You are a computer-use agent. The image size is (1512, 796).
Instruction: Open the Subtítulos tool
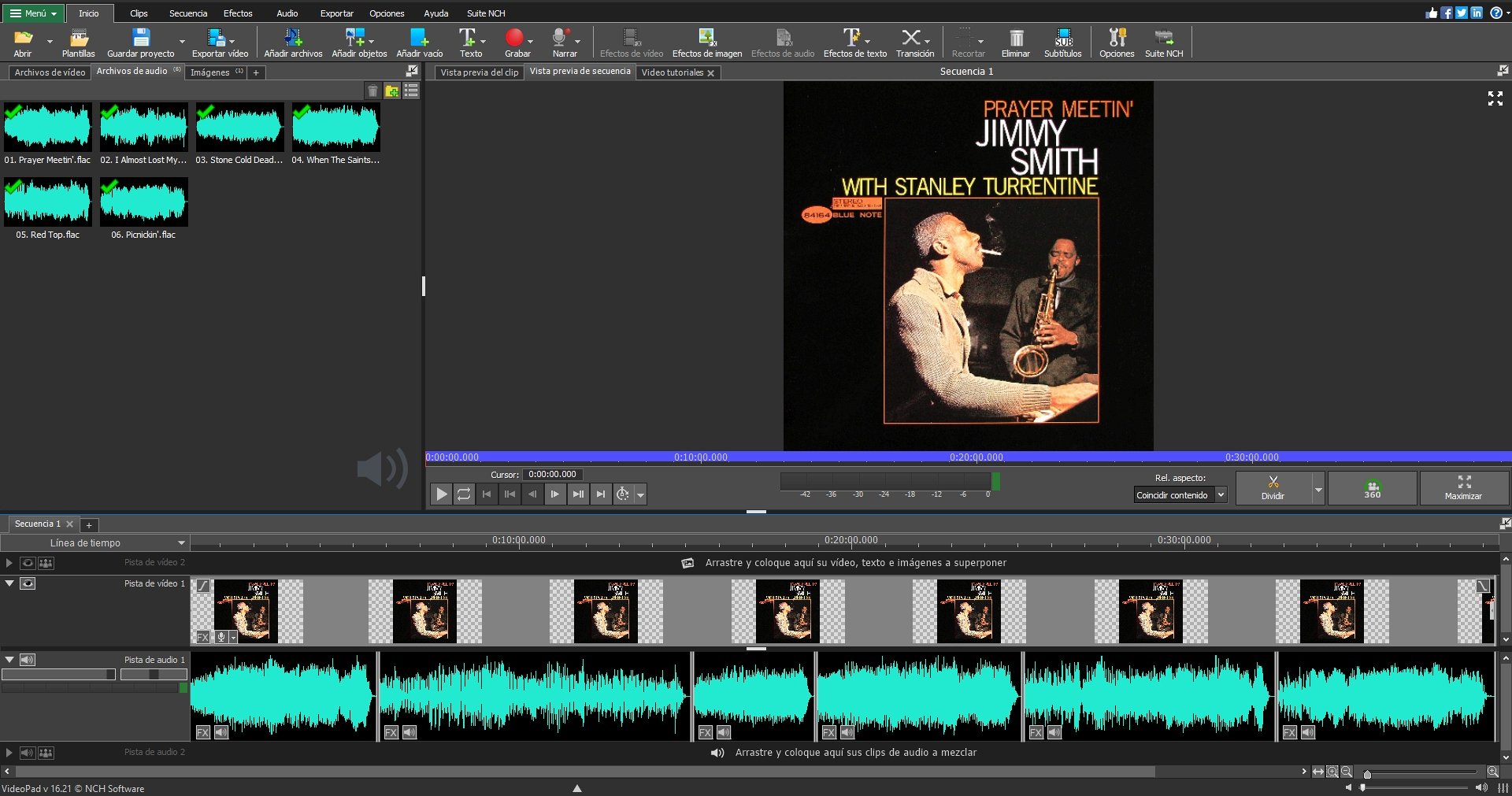click(x=1062, y=43)
